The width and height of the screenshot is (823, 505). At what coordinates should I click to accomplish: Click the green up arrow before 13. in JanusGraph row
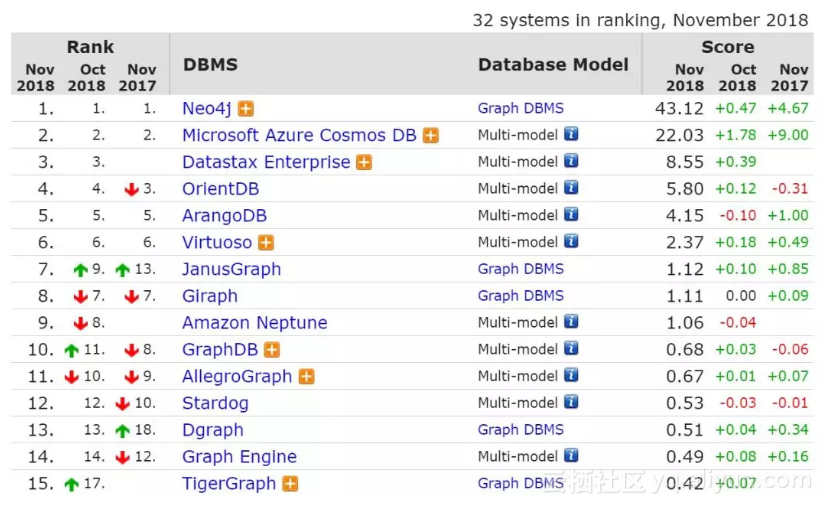[x=122, y=270]
